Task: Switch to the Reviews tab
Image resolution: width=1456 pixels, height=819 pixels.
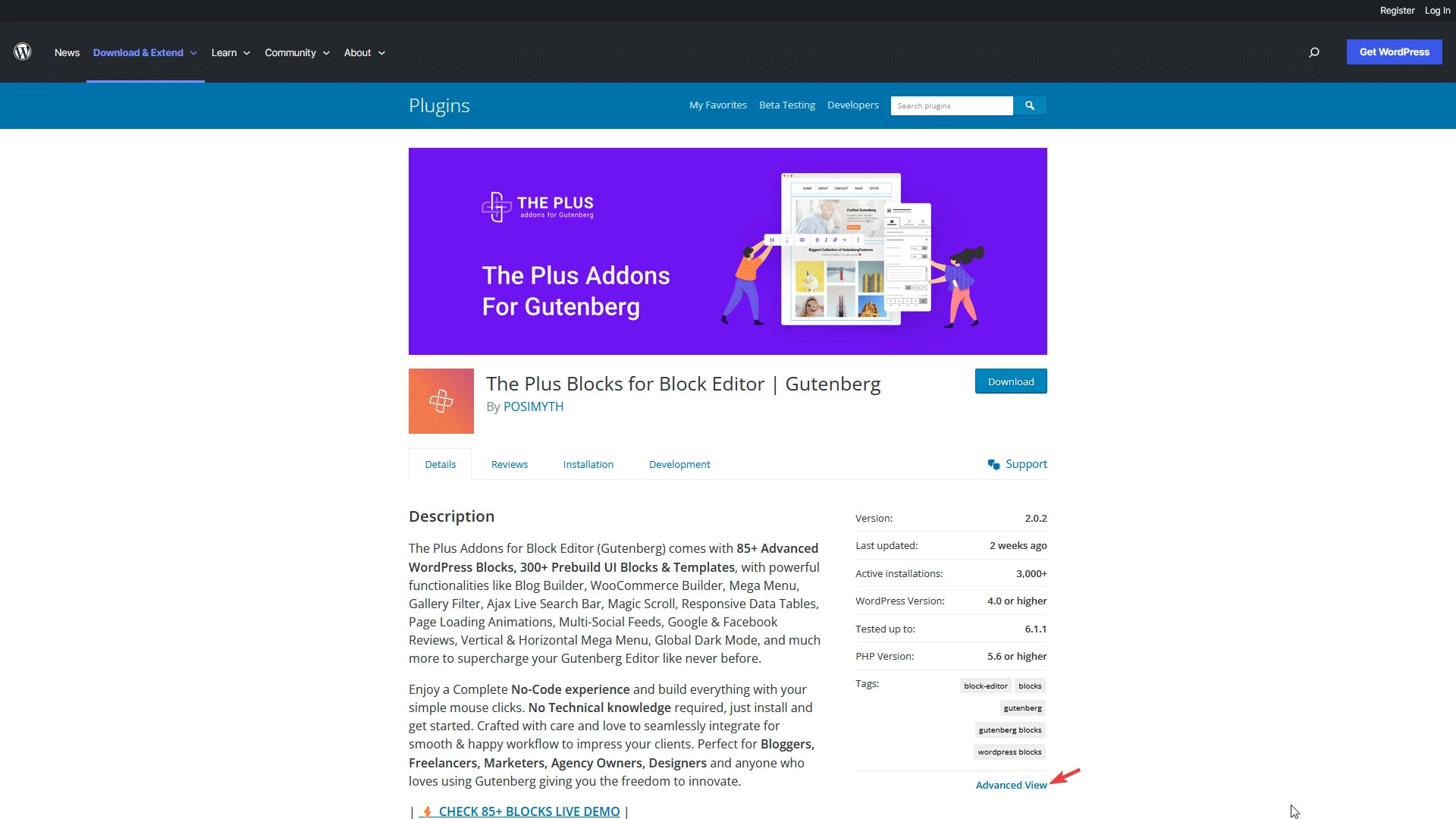Action: tap(509, 464)
